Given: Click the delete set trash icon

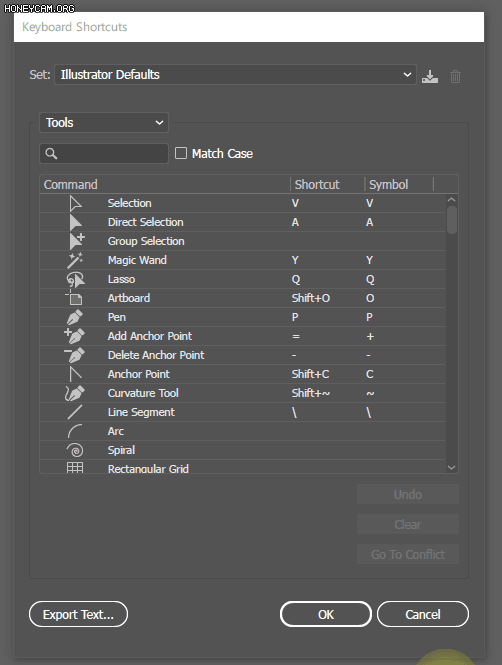Looking at the screenshot, I should tap(455, 76).
